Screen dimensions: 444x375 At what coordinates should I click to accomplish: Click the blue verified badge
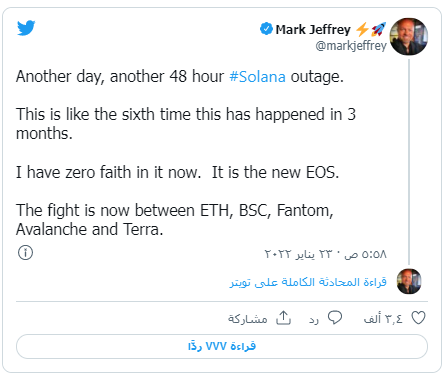click(x=266, y=29)
